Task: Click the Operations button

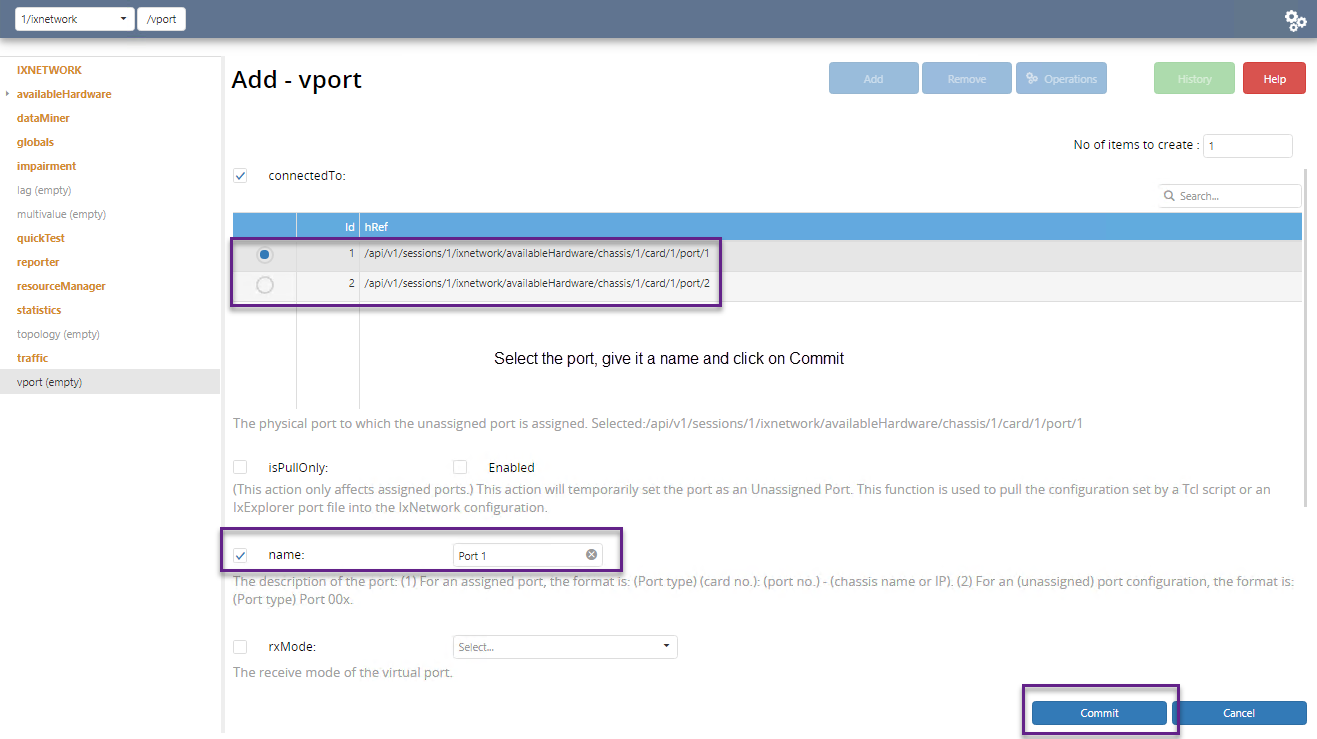Action: (x=1061, y=79)
